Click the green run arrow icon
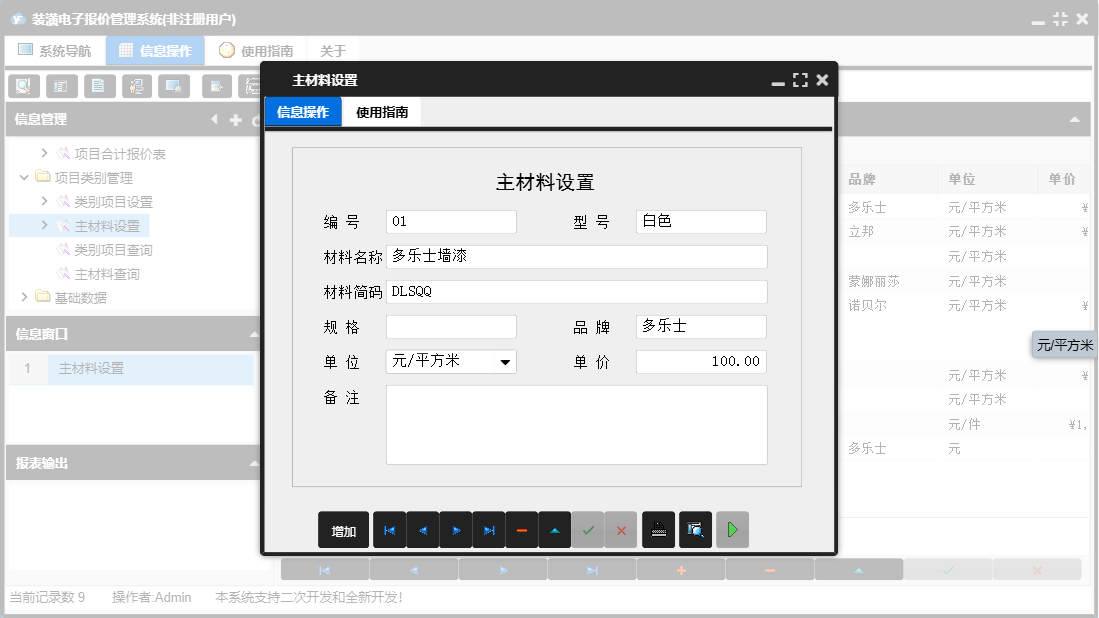The height and width of the screenshot is (618, 1099). [731, 530]
